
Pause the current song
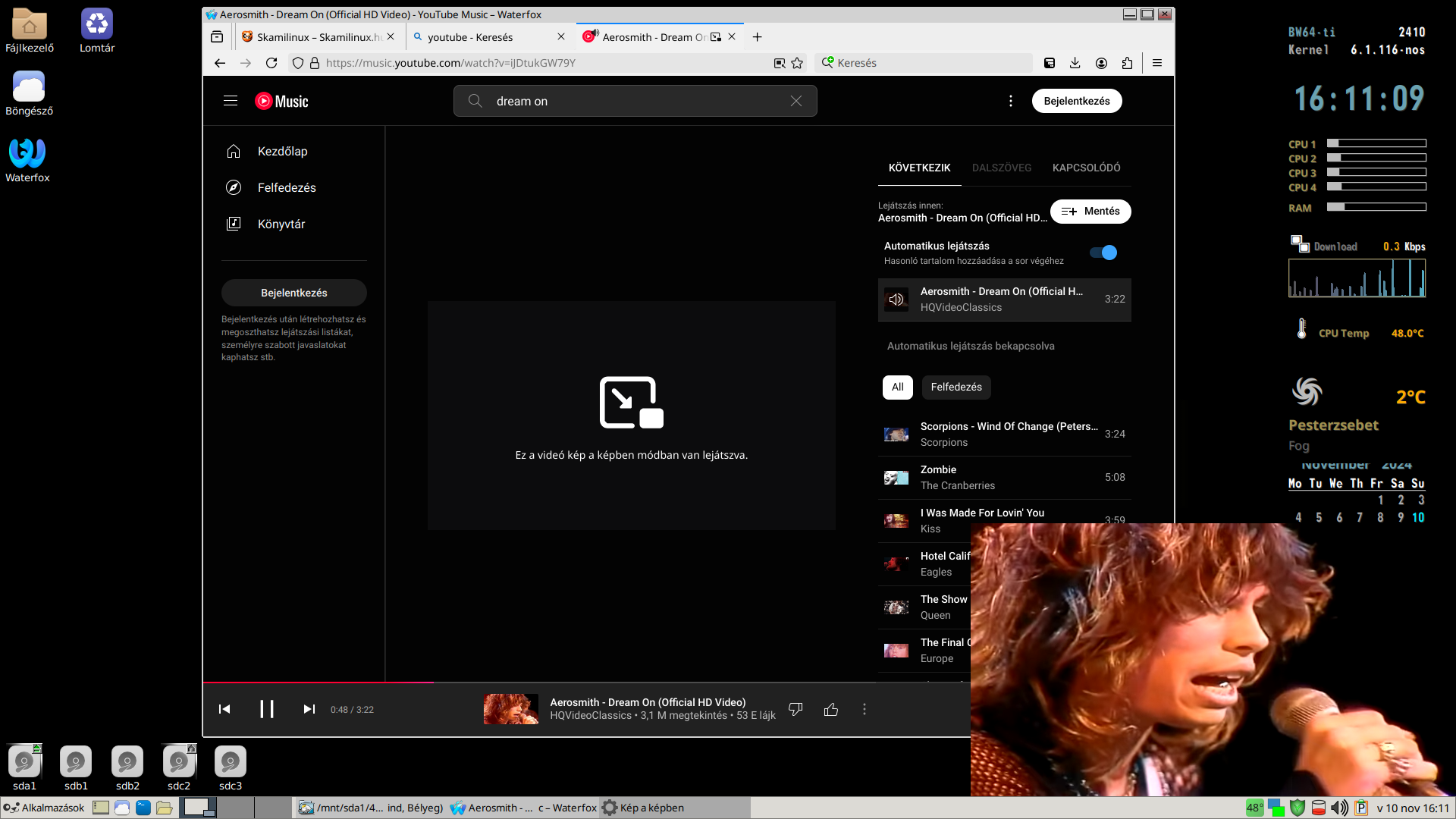267,709
